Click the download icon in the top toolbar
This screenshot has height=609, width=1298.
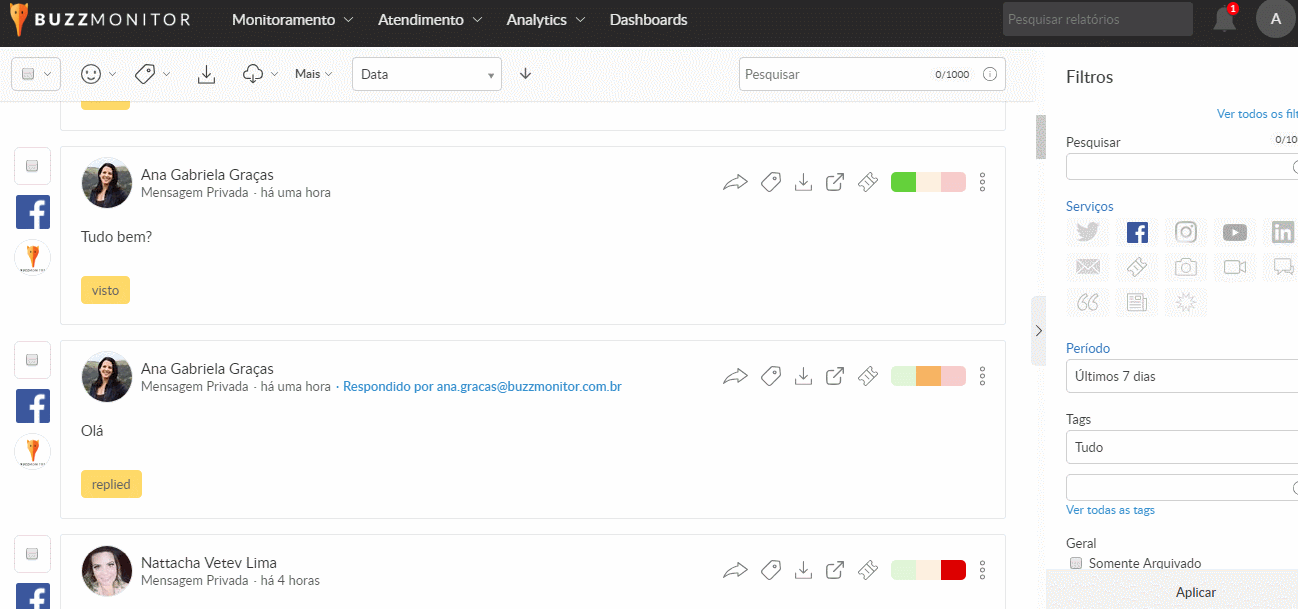coord(206,74)
